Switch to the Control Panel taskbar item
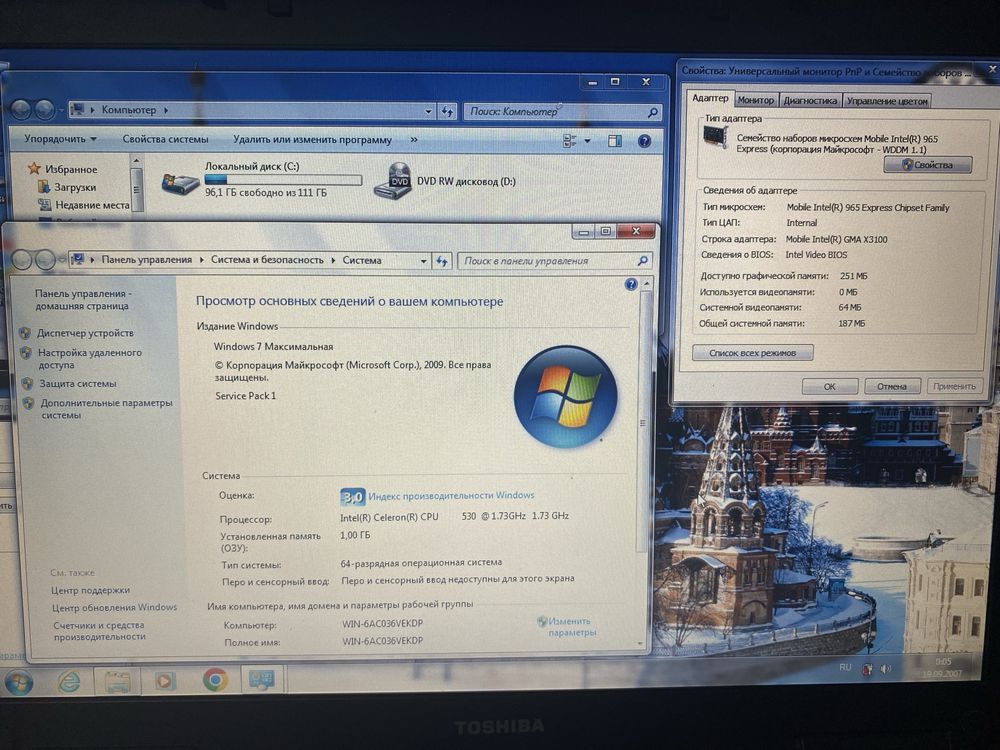Screen dimensions: 1000x750 coord(262,679)
